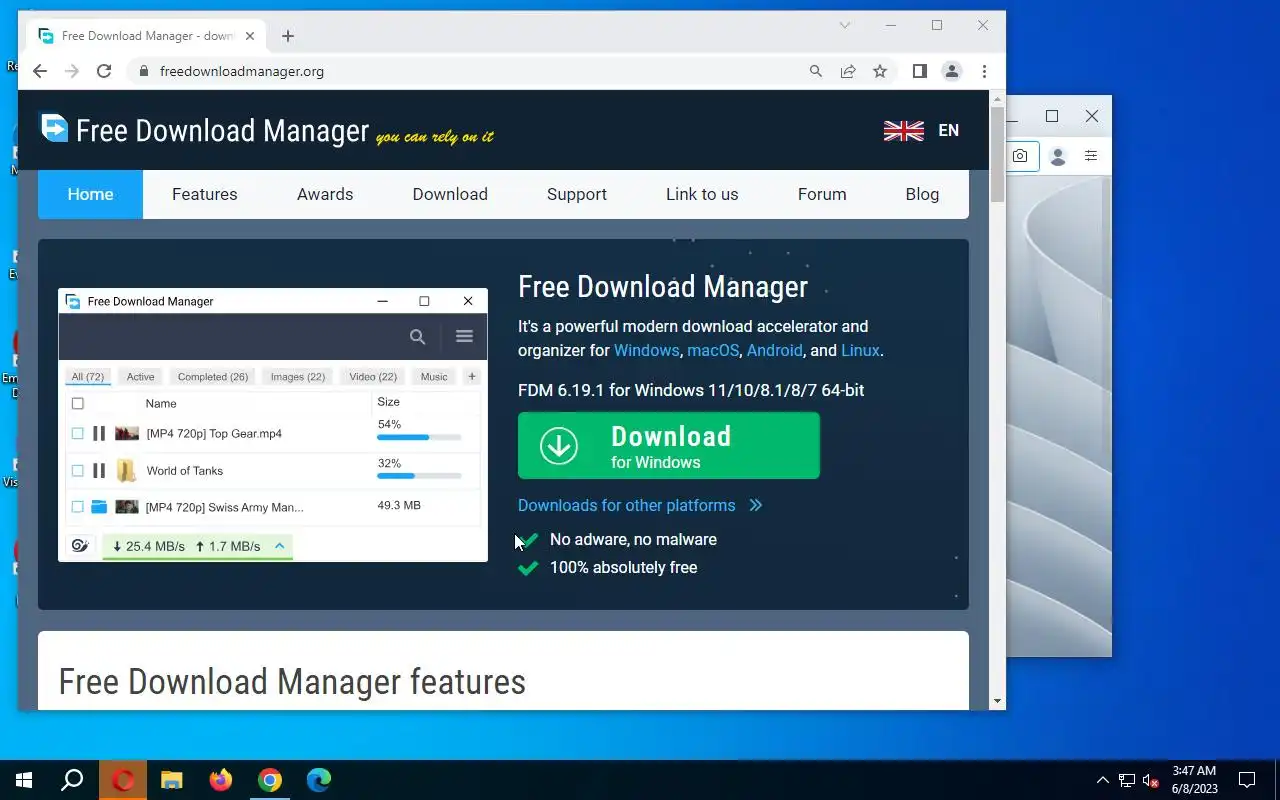Open the Chrome side panel icon
1280x800 pixels.
[920, 71]
